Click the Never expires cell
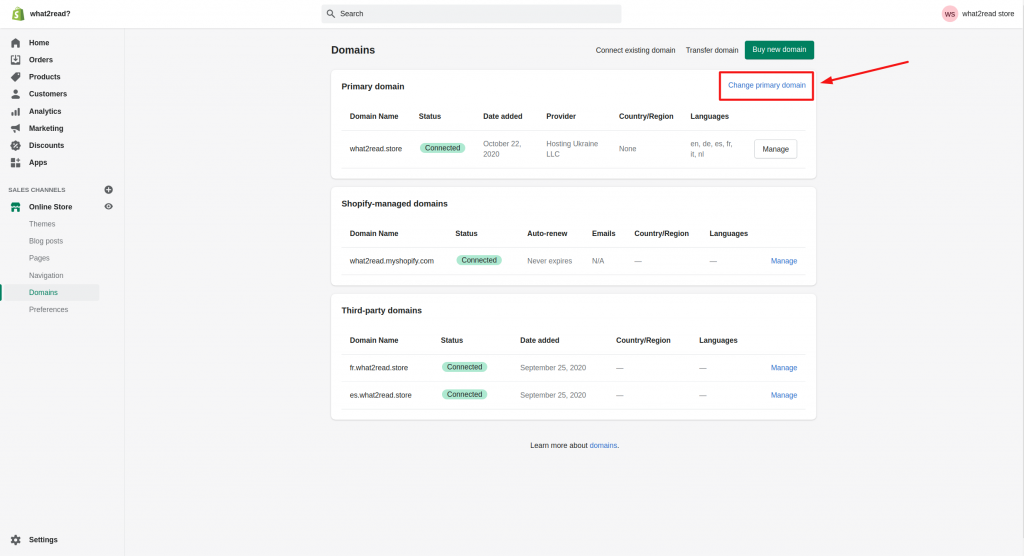 pos(549,261)
